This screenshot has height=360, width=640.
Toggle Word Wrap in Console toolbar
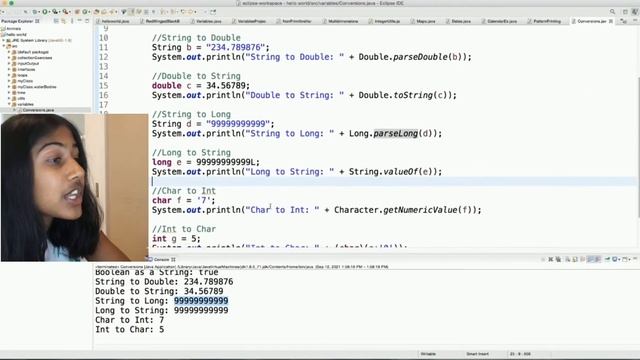point(582,259)
